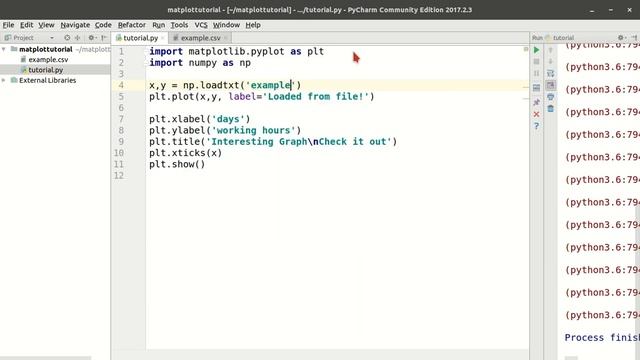Click plt.show() on line 11
640x360 pixels.
pos(177,164)
